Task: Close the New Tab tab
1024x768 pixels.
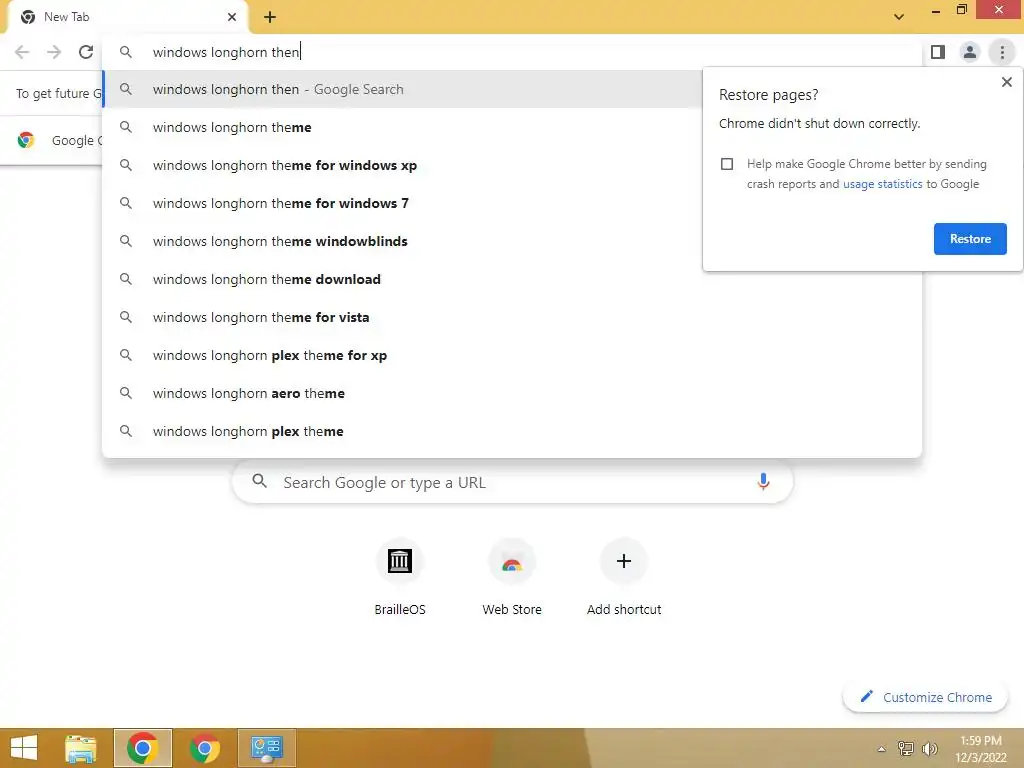Action: point(232,17)
